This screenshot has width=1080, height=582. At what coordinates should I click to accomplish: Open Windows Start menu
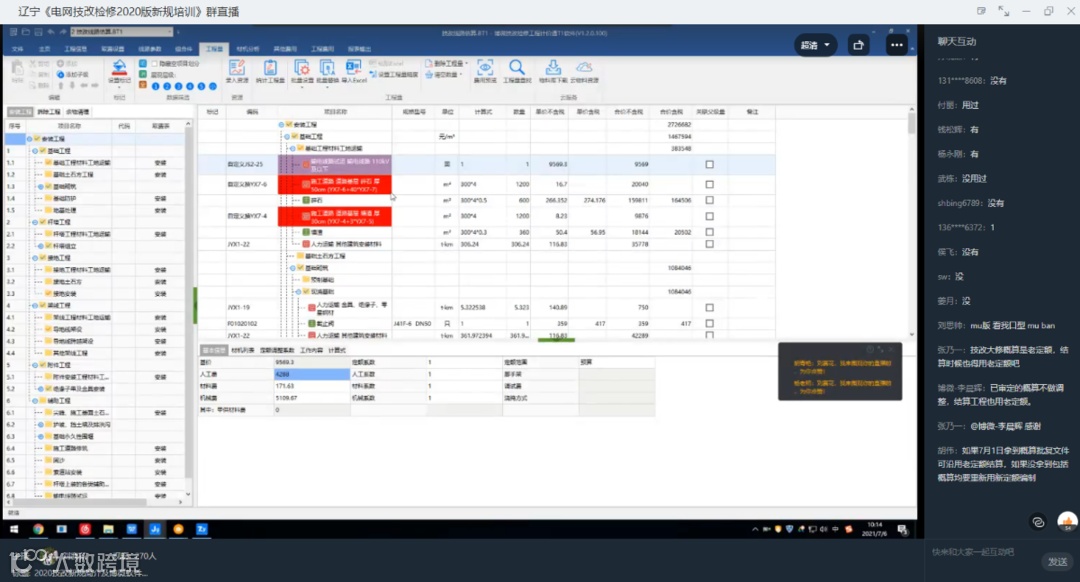pyautogui.click(x=14, y=529)
